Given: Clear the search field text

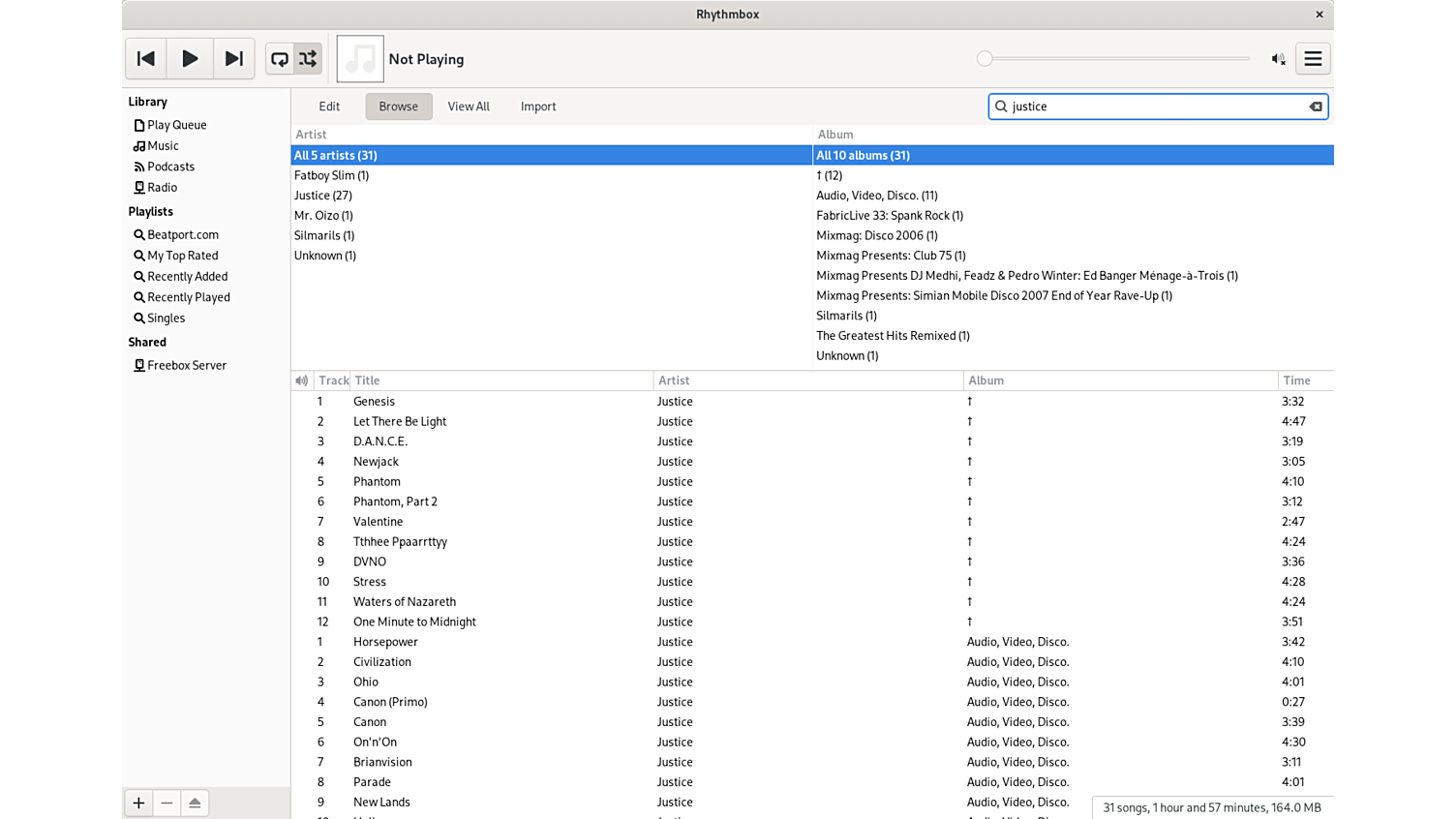Looking at the screenshot, I should (x=1316, y=106).
